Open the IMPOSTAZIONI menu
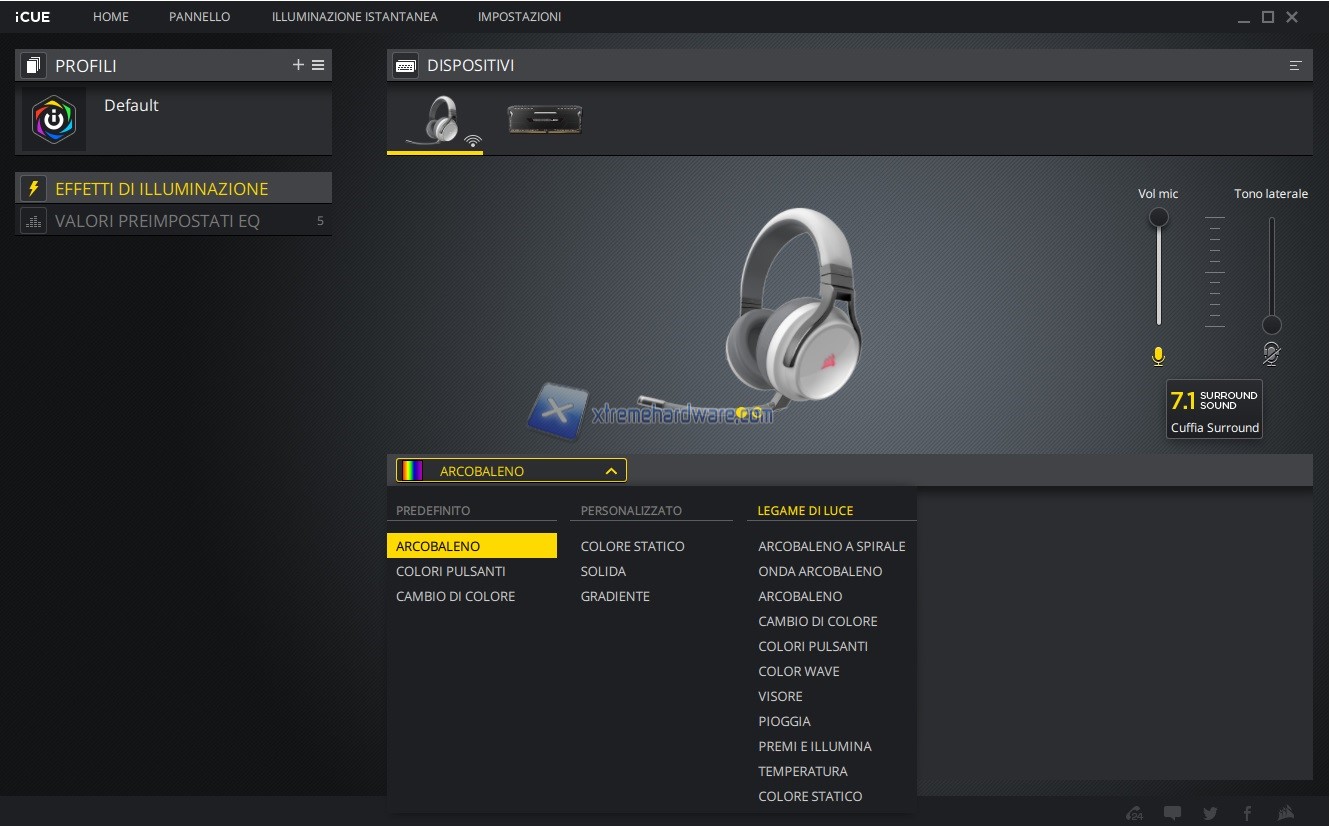 (x=519, y=17)
